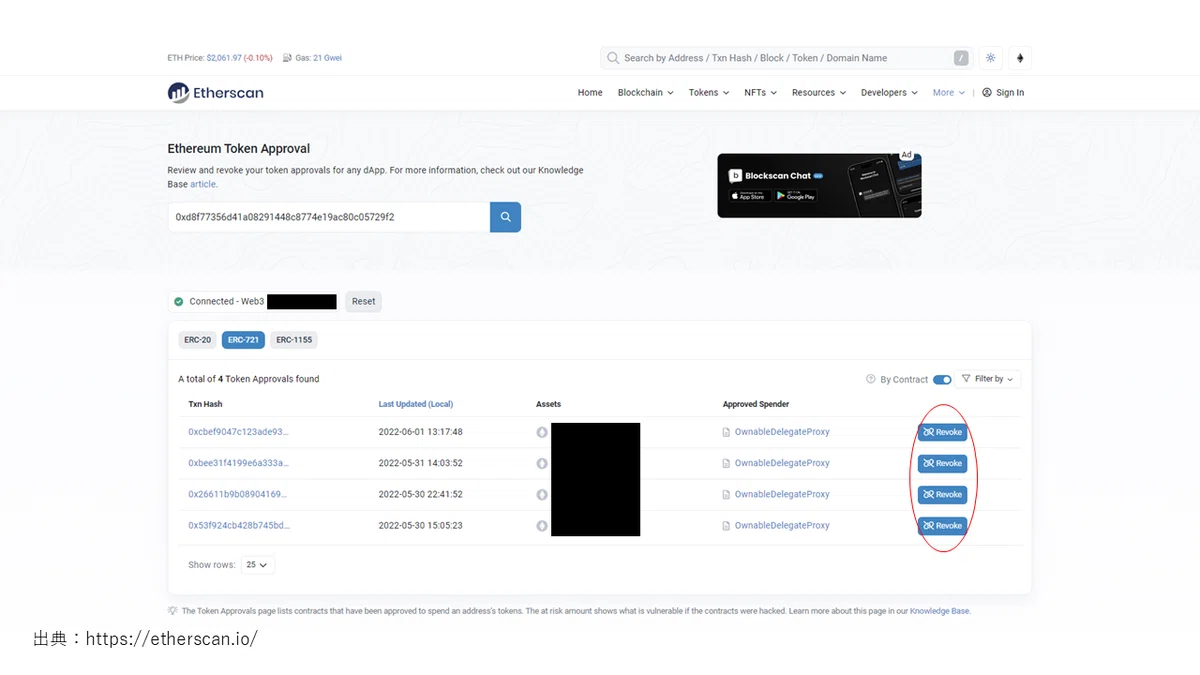Screen dimensions: 1200x675
Task: Open Show rows 25 dropdown
Action: (258, 565)
